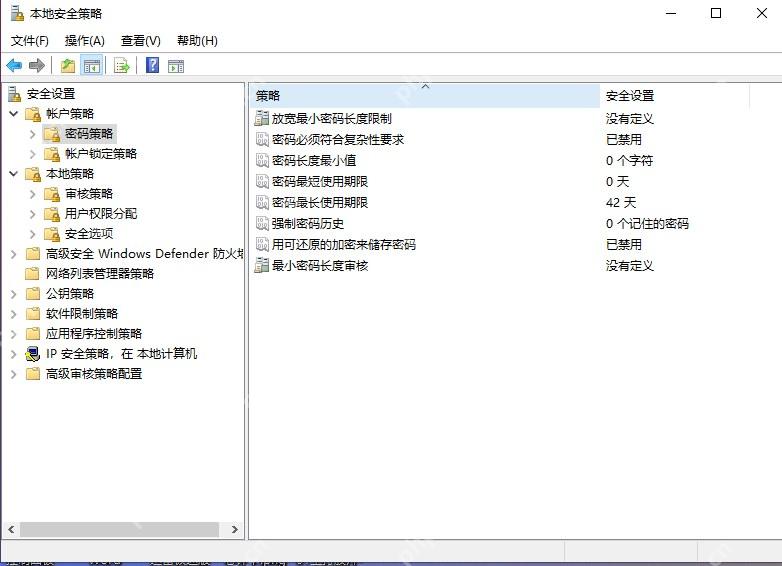Click the 安全设置 root node icon
The image size is (782, 566).
(14, 93)
